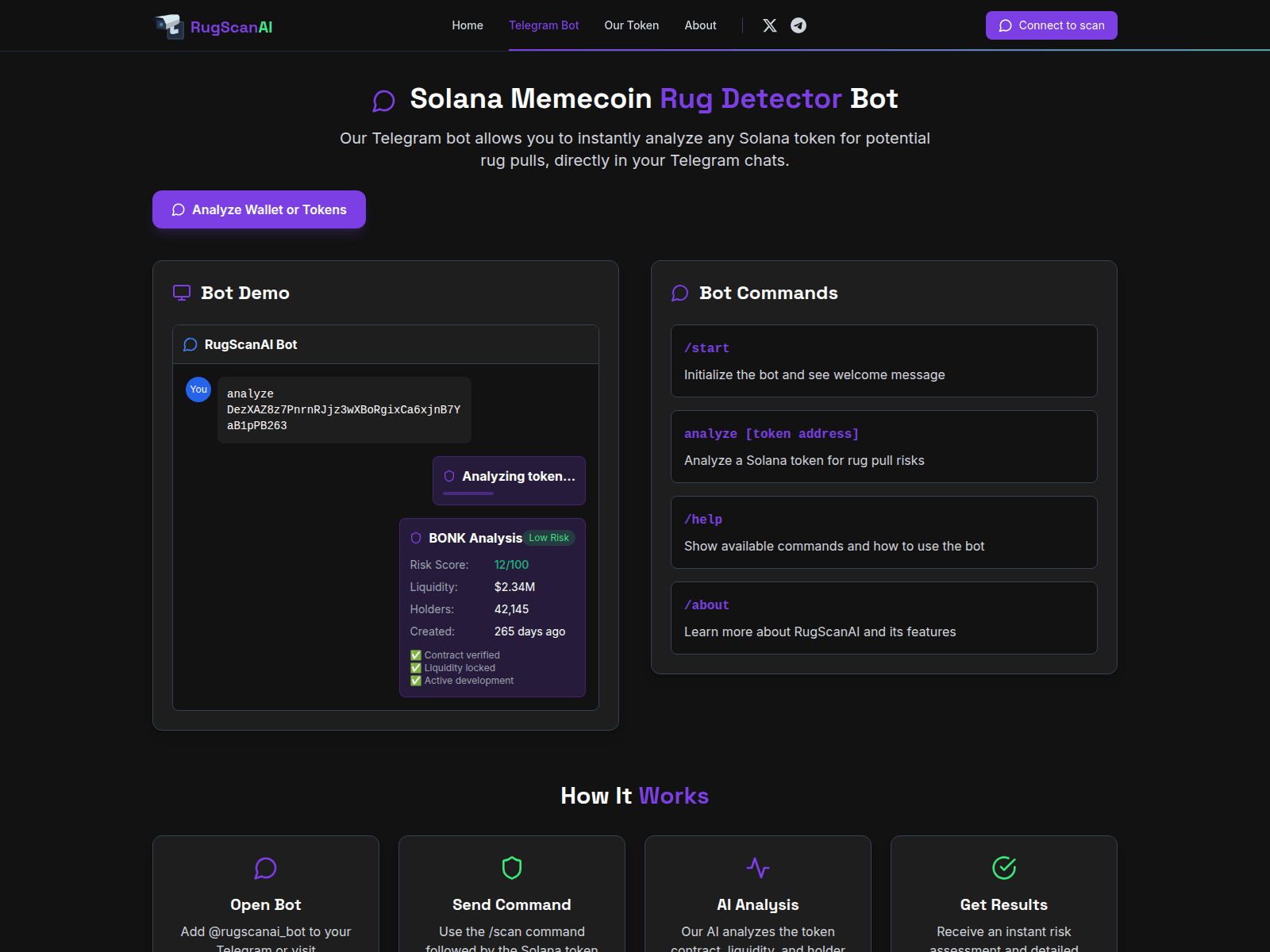Click the Send Command card heading
This screenshot has width=1270, height=952.
pyautogui.click(x=512, y=904)
